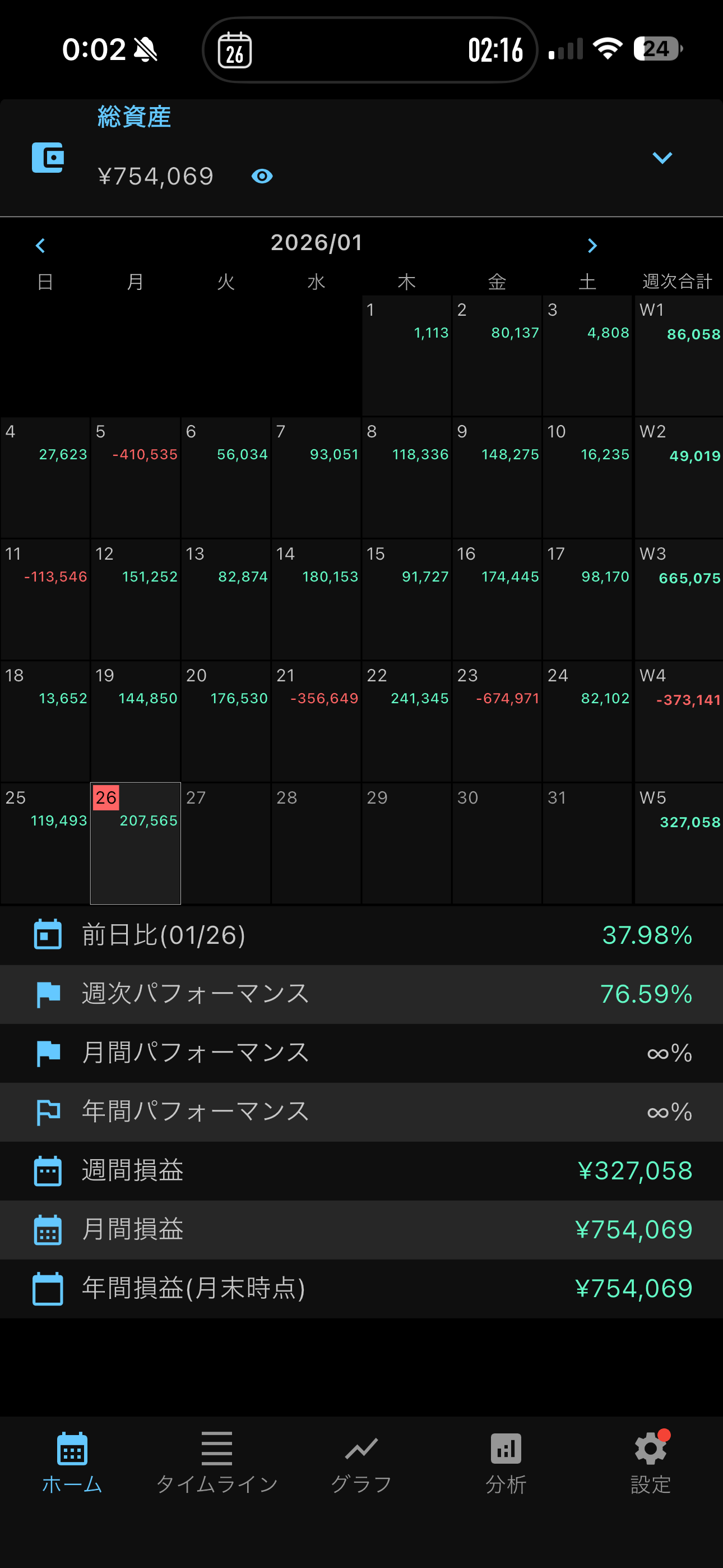Tap the 週次パフォーマンス flag icon
Image resolution: width=723 pixels, height=1568 pixels.
tap(48, 994)
